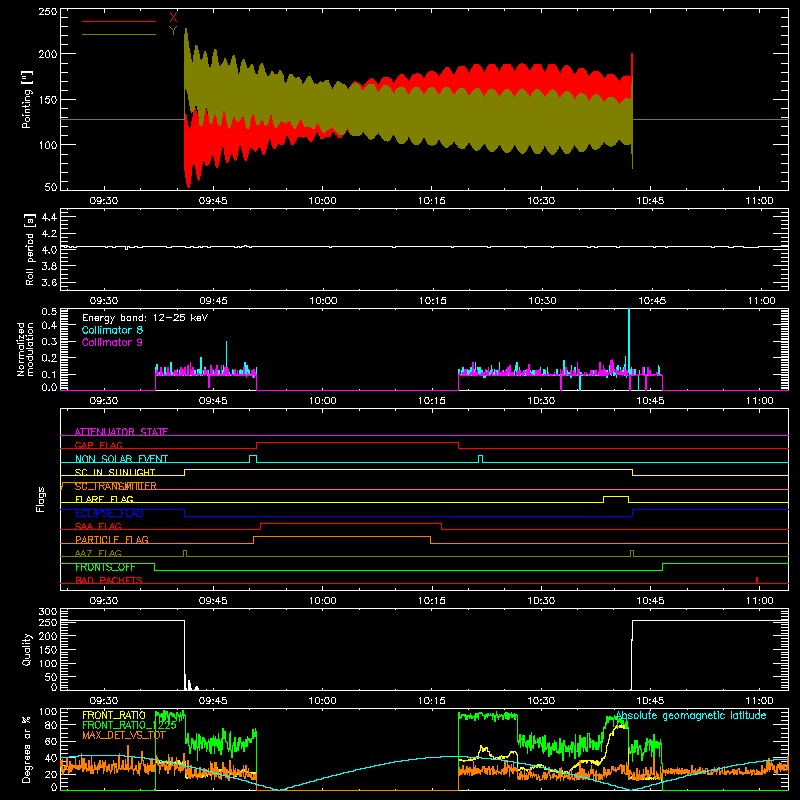Click the 'Normalized modulation' axis label

click(x=25, y=349)
